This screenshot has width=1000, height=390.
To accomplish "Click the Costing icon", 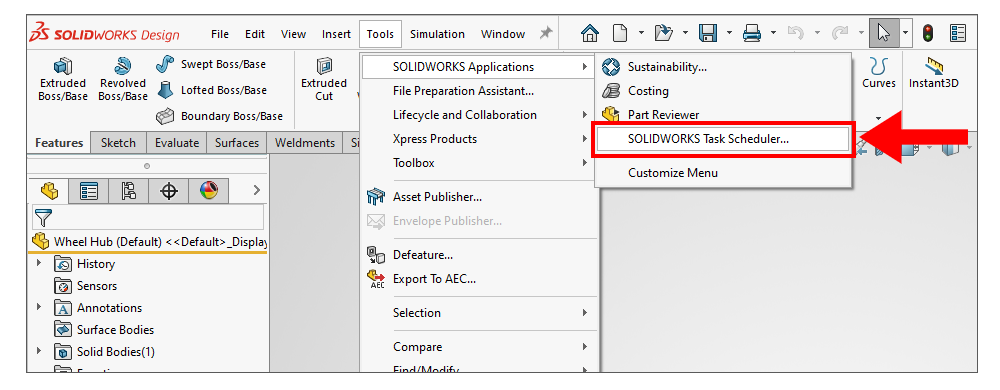I will tap(611, 90).
